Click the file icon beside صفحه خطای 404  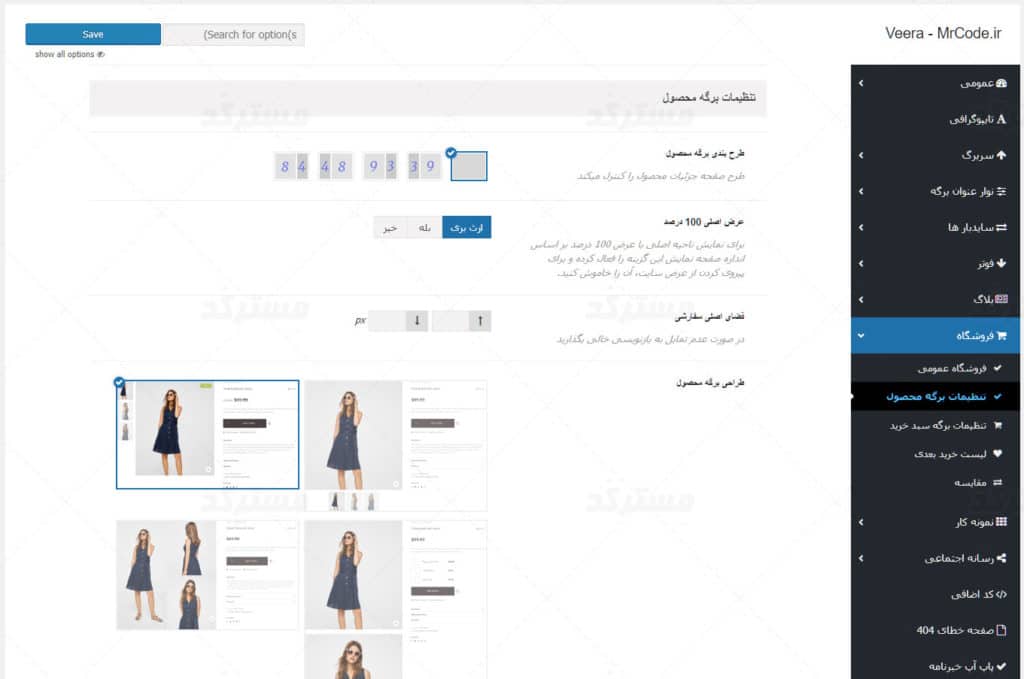[1001, 630]
